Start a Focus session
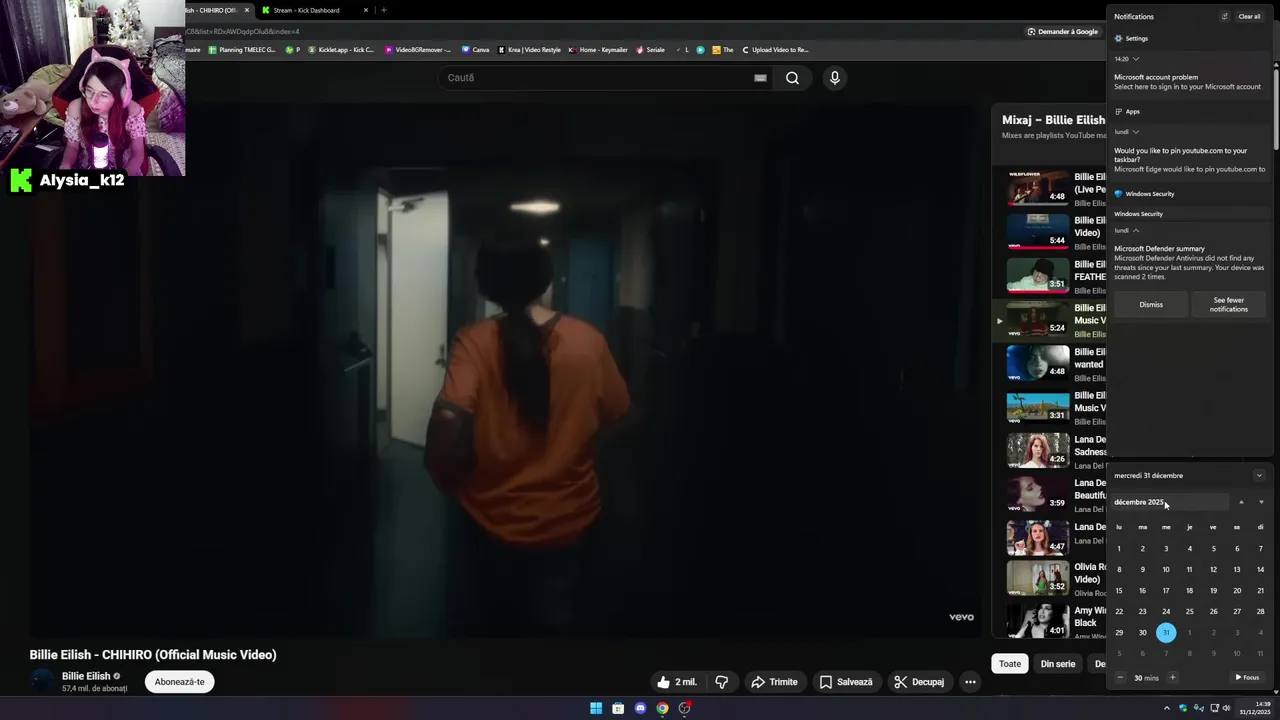The height and width of the screenshot is (720, 1280). 1247,677
